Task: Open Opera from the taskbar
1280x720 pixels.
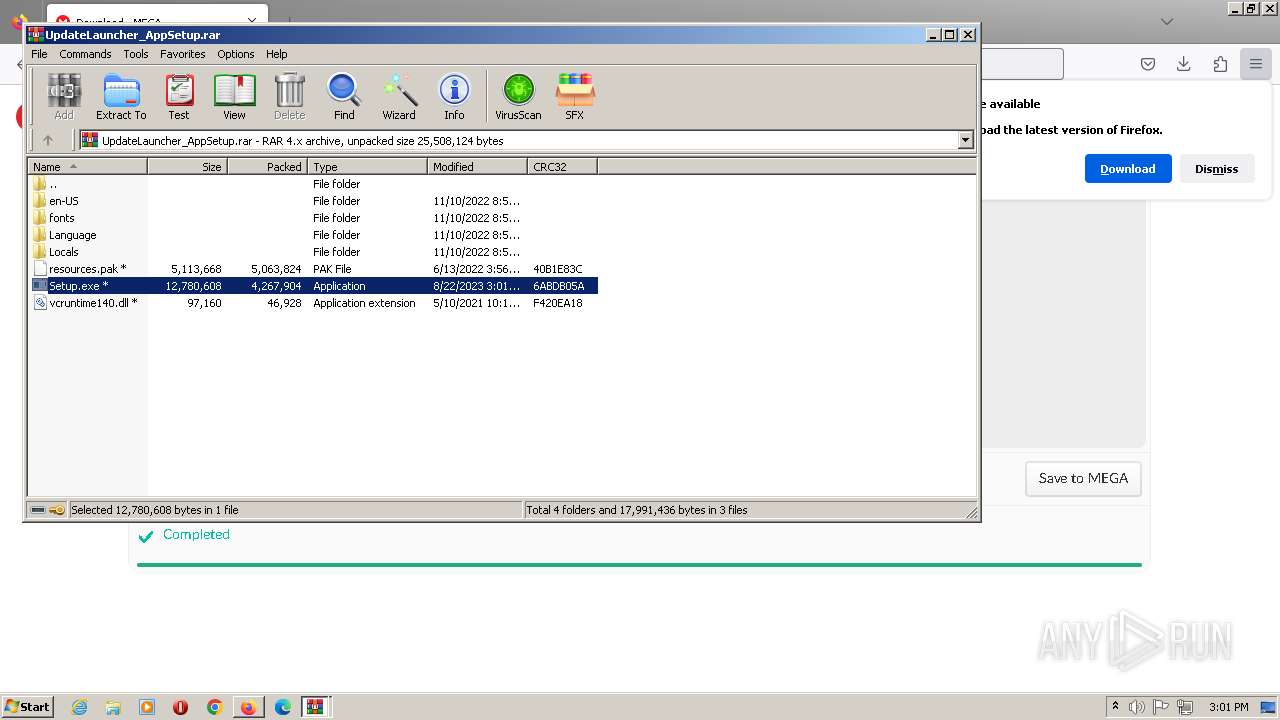Action: tap(181, 707)
